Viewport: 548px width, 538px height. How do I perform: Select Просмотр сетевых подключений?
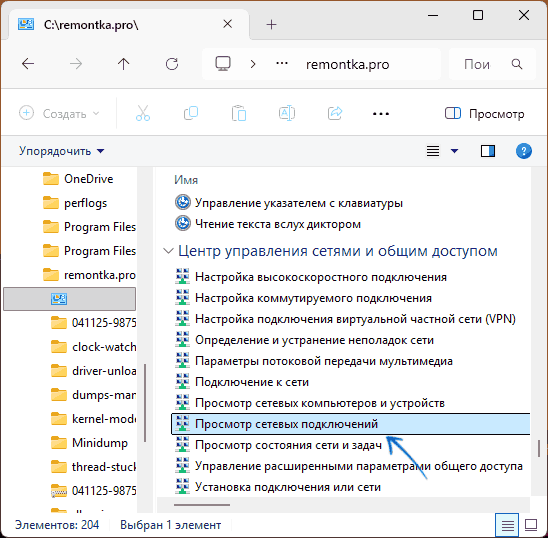(x=351, y=424)
